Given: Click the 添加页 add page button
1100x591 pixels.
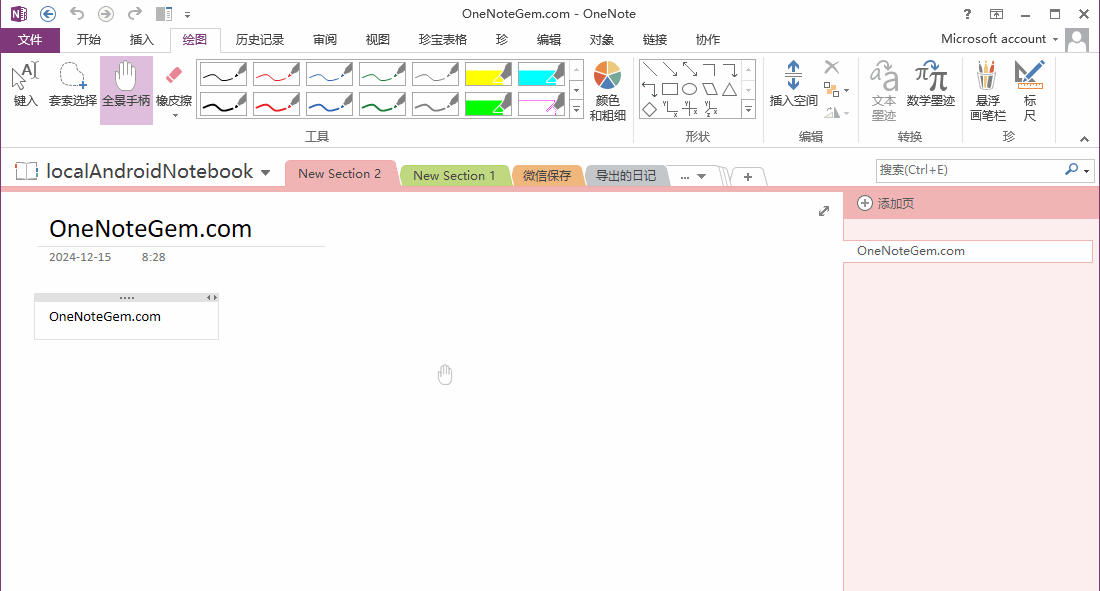Looking at the screenshot, I should tap(885, 204).
